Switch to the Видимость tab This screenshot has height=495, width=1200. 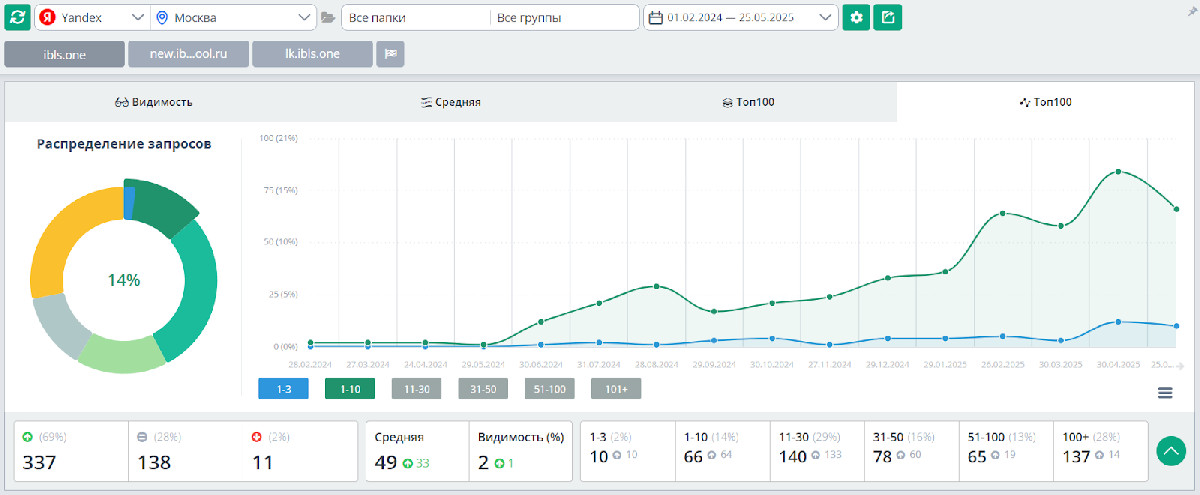coord(153,102)
